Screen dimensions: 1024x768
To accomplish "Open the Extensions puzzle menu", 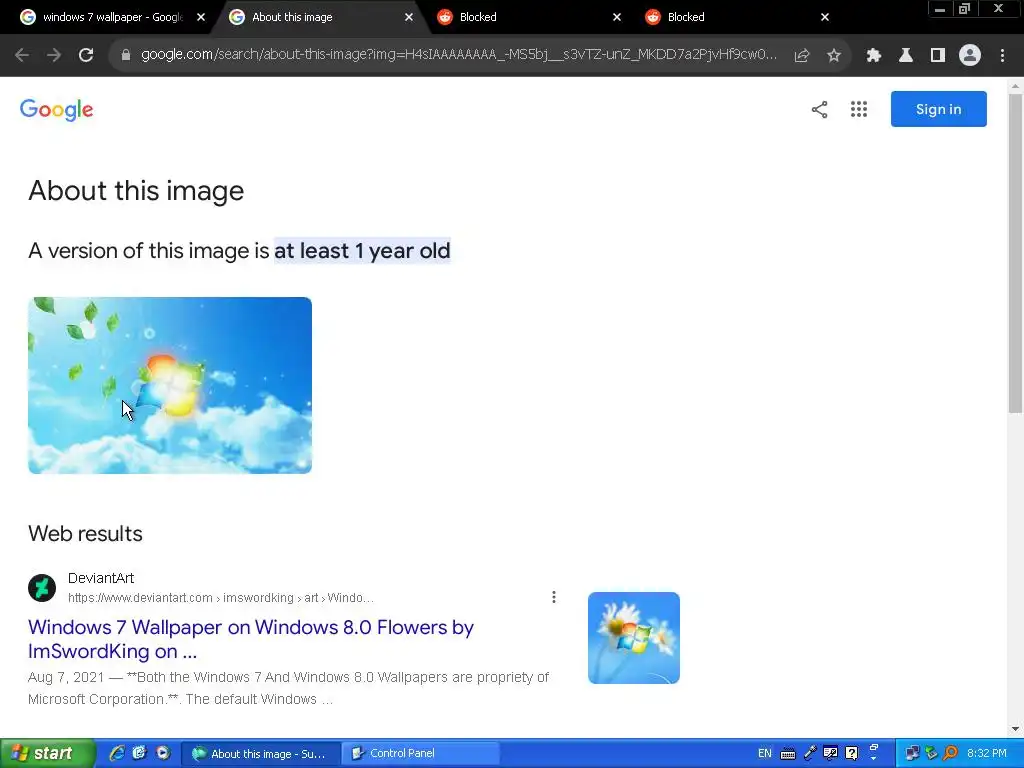I will point(874,56).
